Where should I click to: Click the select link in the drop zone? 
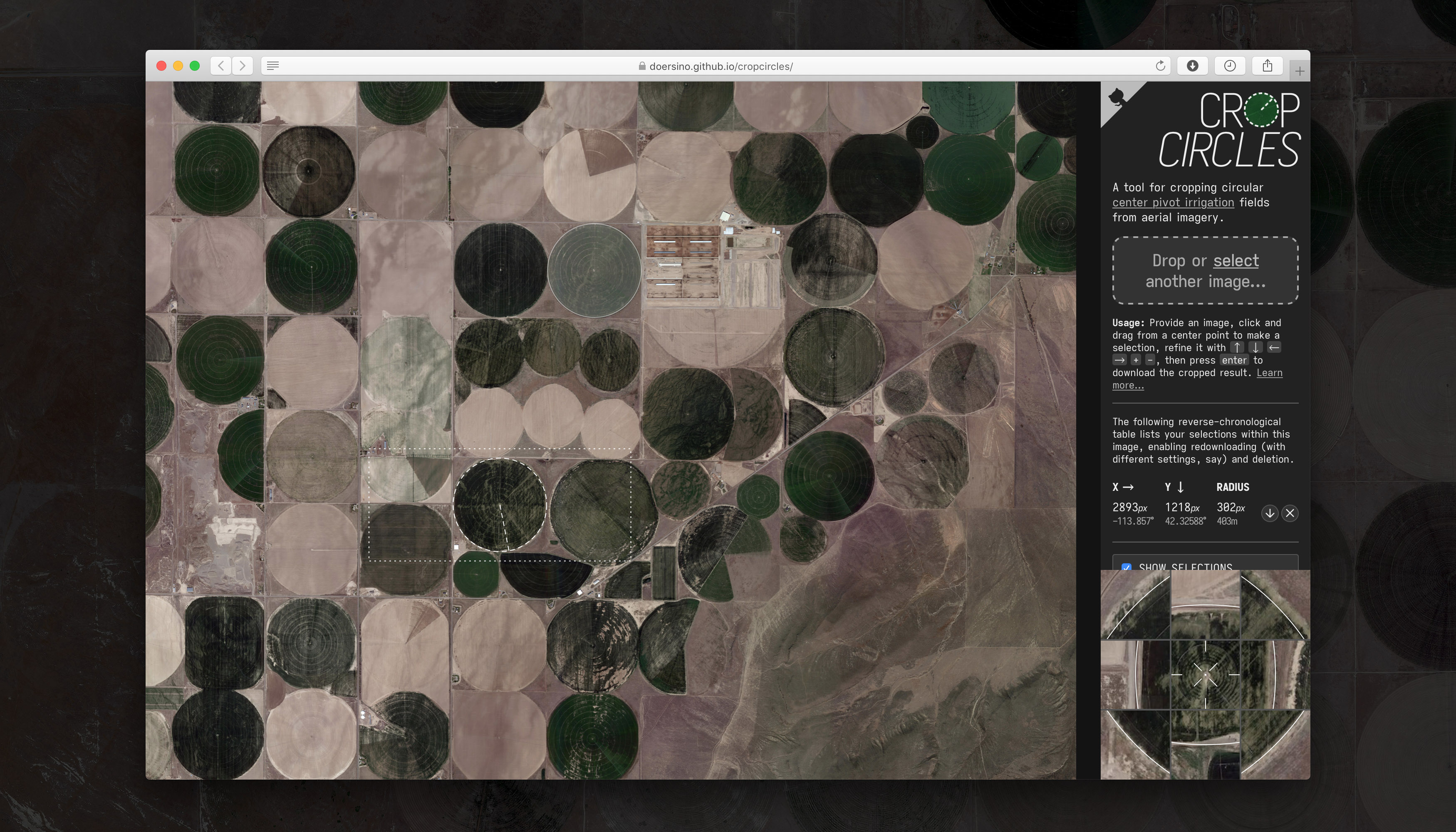pos(1236,260)
